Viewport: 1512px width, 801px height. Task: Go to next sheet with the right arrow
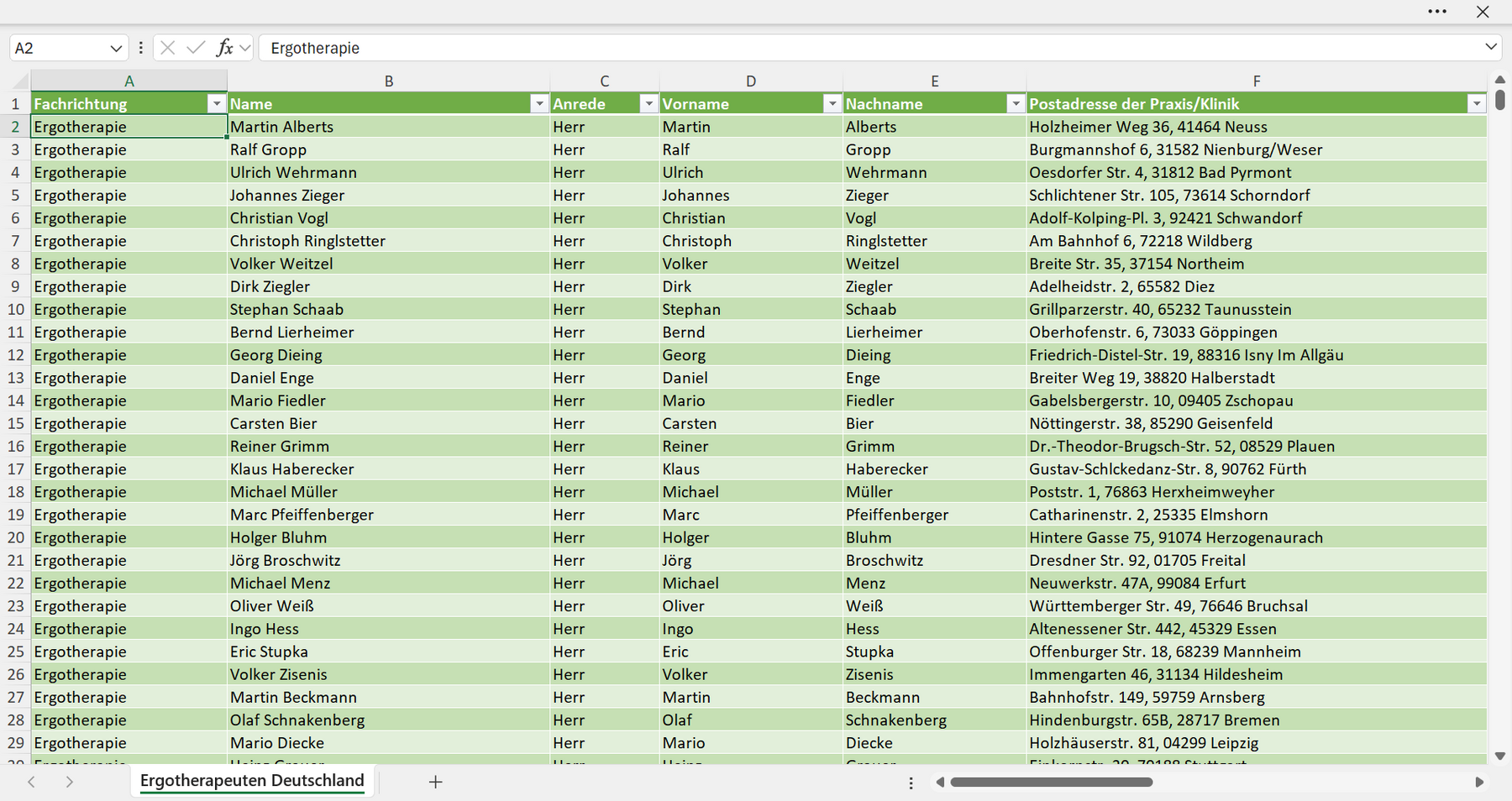click(x=70, y=782)
